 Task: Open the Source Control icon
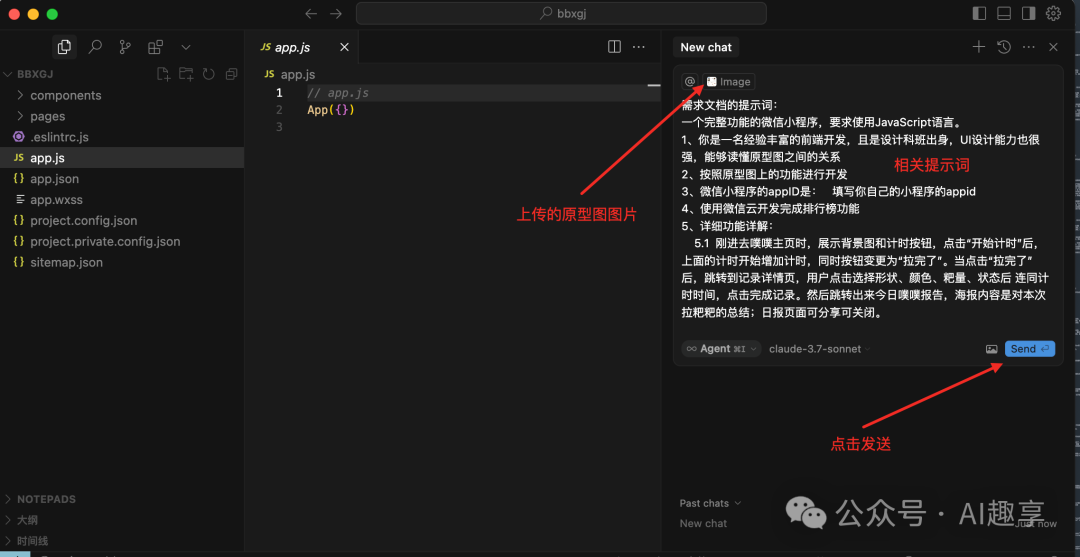click(125, 47)
